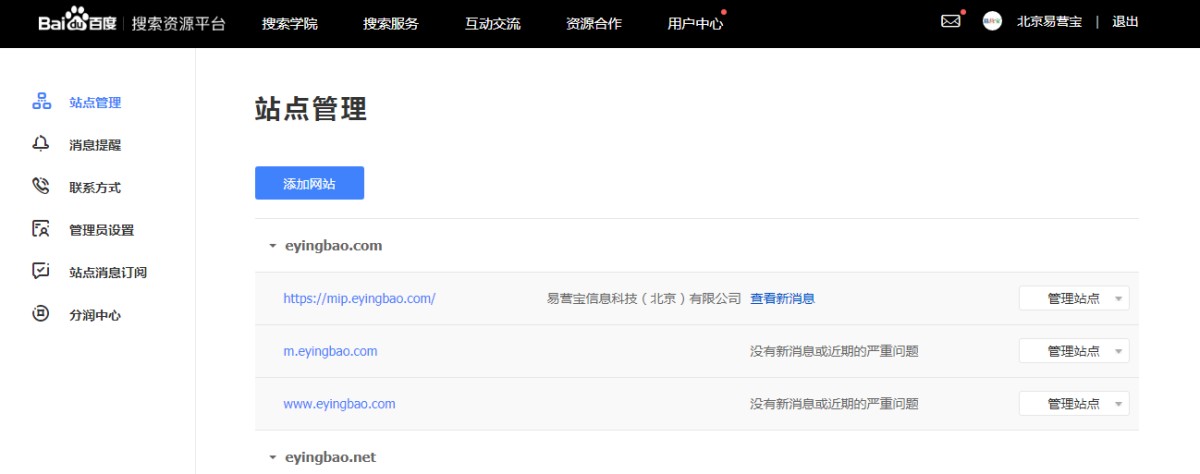Screen dimensions: 1200x474
Task: Go to 用户中心 in top navigation
Action: point(695,23)
